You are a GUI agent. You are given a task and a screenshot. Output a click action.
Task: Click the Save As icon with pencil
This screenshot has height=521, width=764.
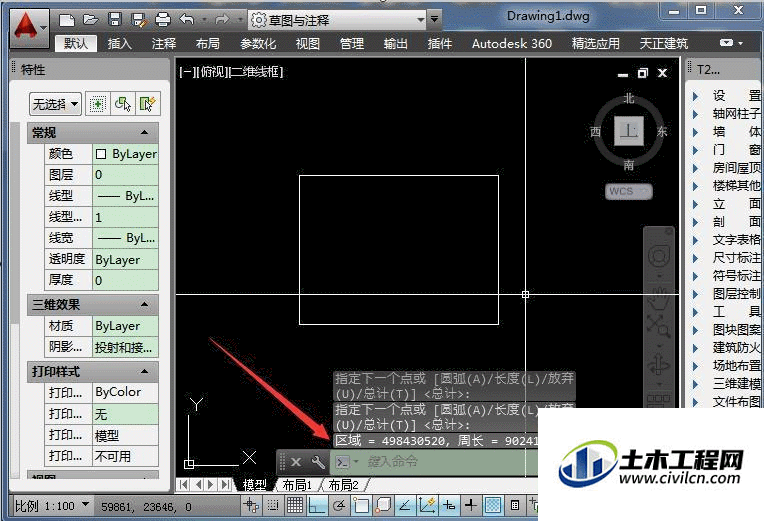[139, 20]
